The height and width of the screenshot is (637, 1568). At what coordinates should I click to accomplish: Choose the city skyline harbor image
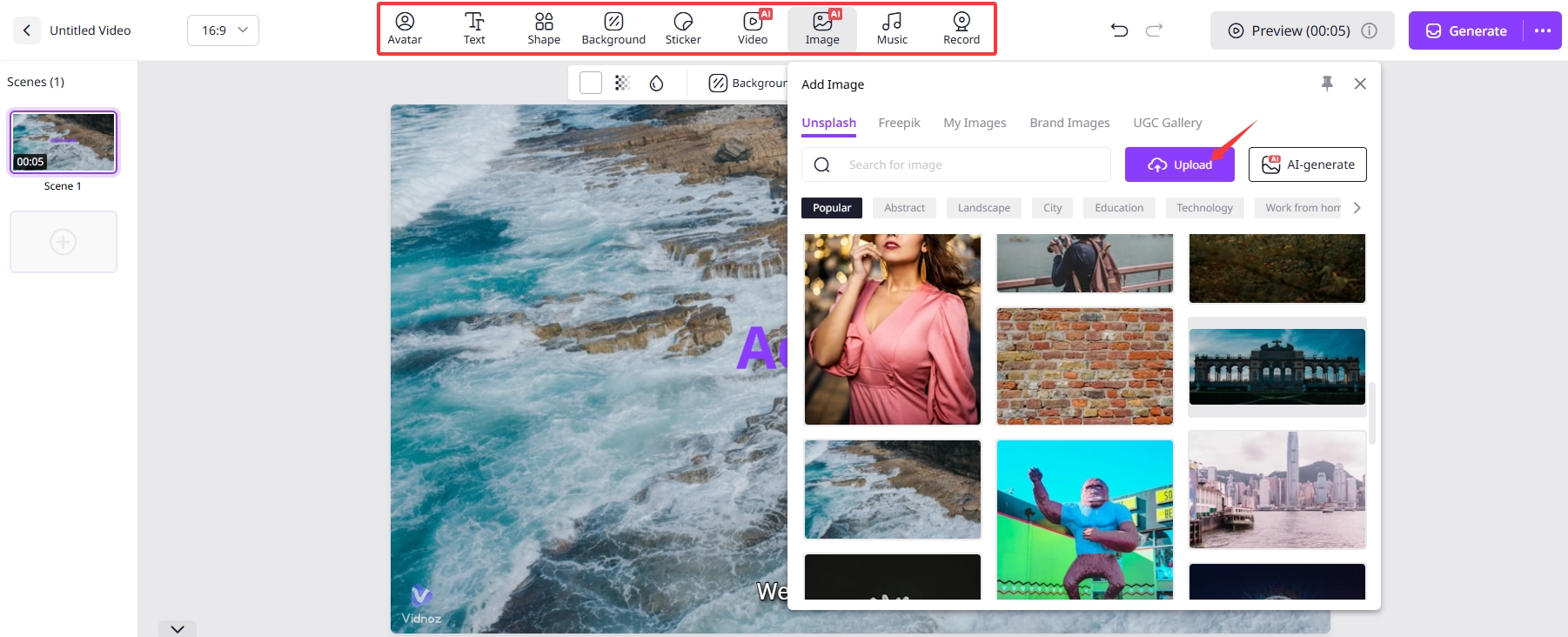click(x=1277, y=489)
